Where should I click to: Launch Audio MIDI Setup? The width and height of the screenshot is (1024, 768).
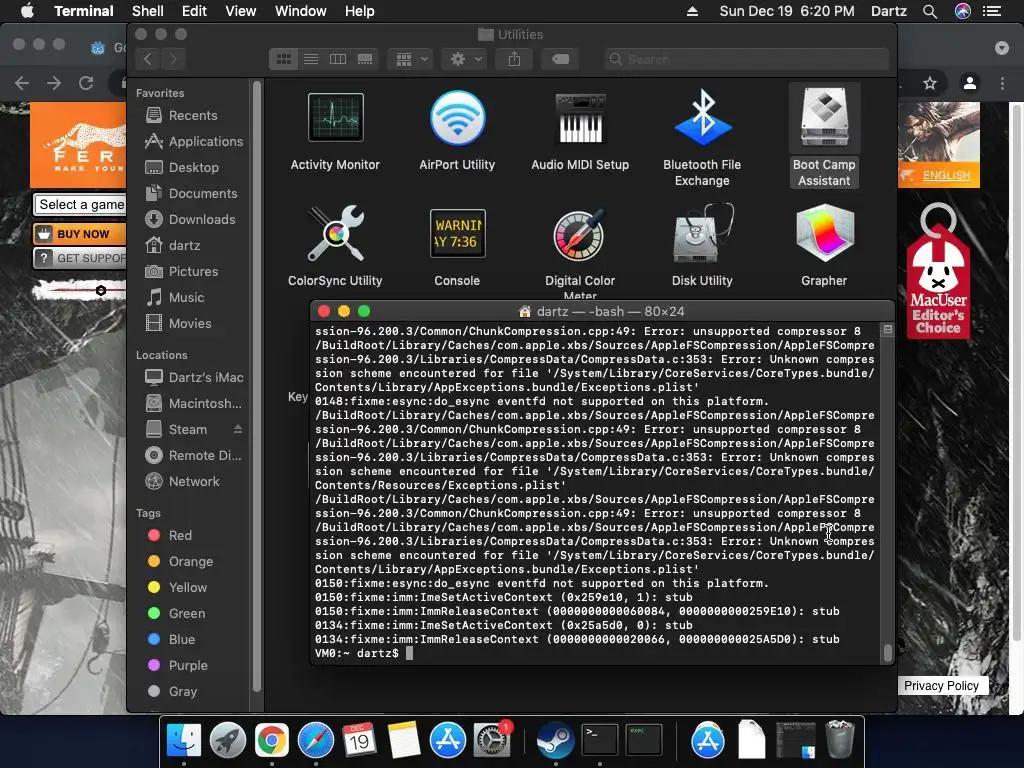click(x=580, y=118)
